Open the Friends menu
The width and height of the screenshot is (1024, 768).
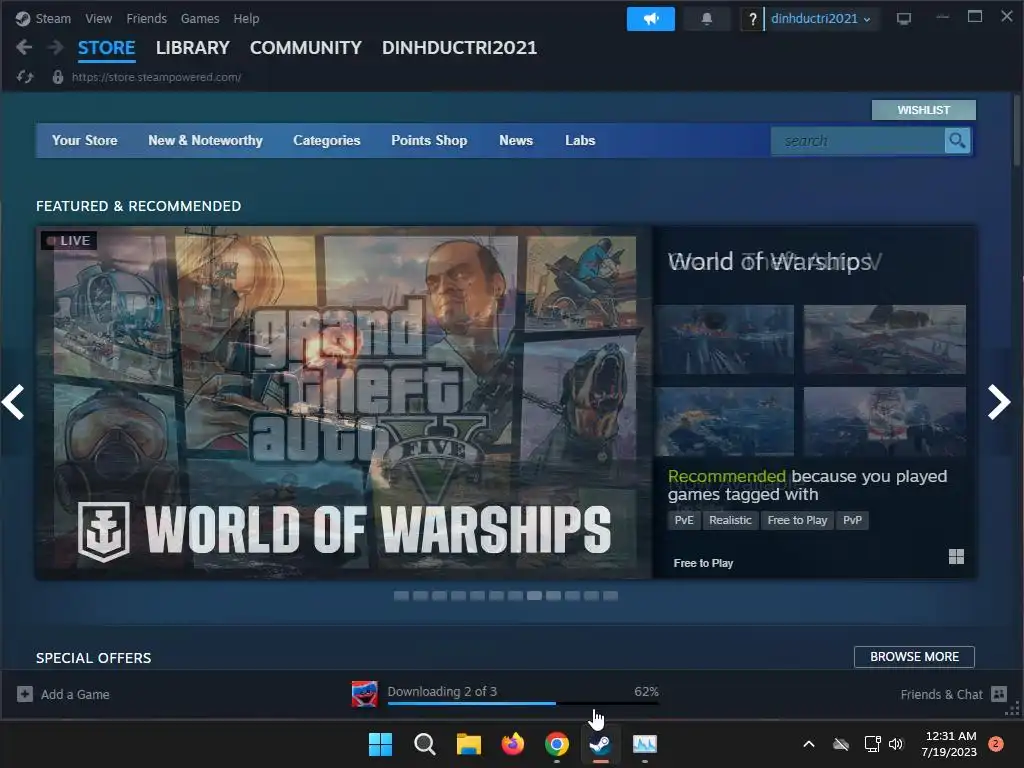tap(146, 19)
